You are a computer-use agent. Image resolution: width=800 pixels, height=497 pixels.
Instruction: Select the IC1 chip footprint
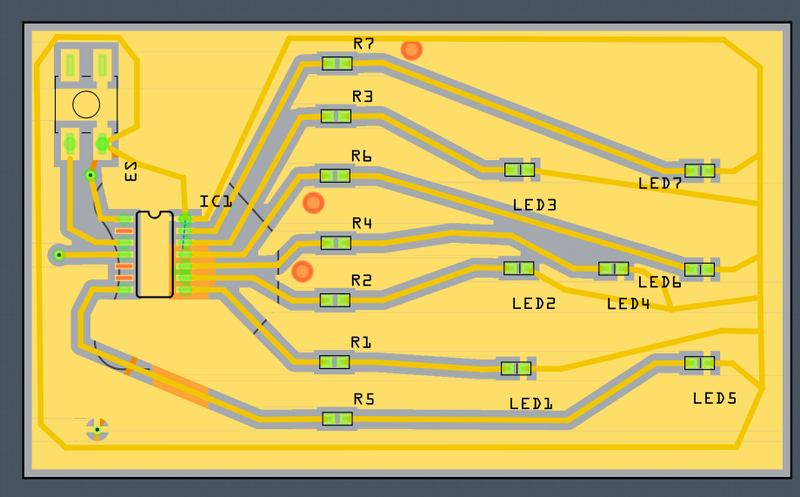point(154,254)
